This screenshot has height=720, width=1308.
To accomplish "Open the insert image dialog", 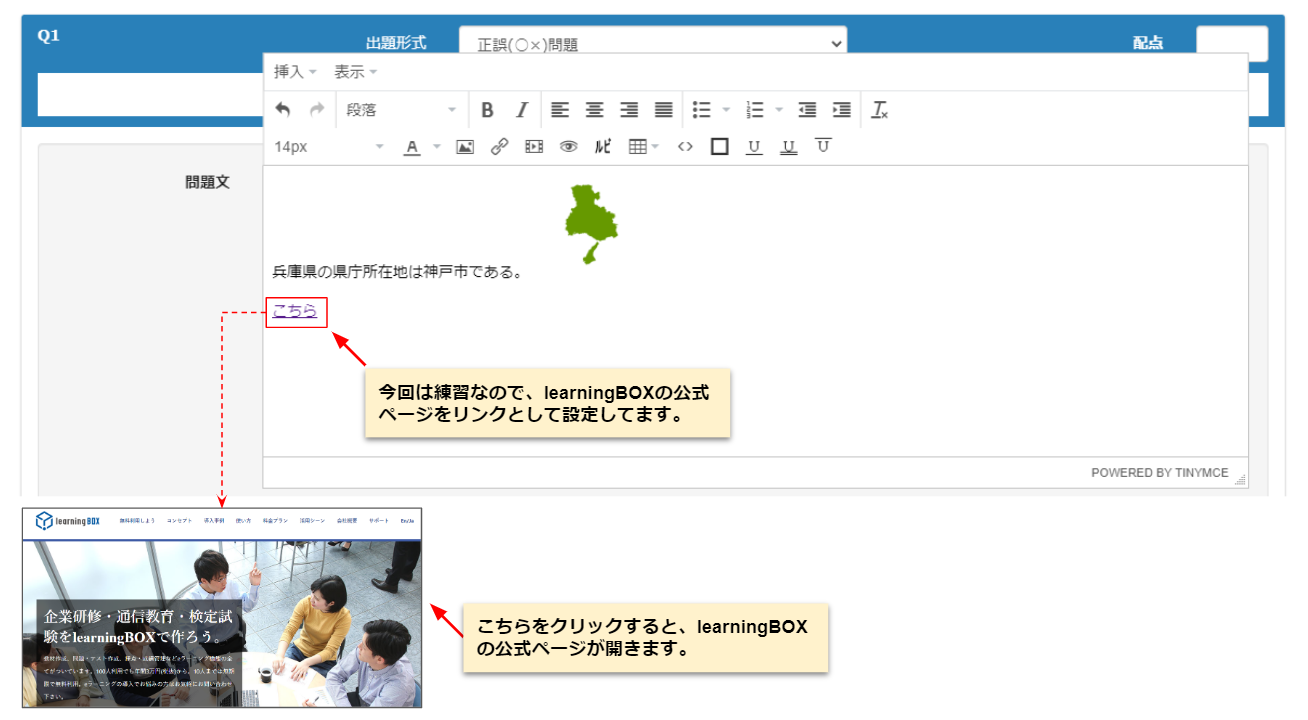I will coord(465,147).
